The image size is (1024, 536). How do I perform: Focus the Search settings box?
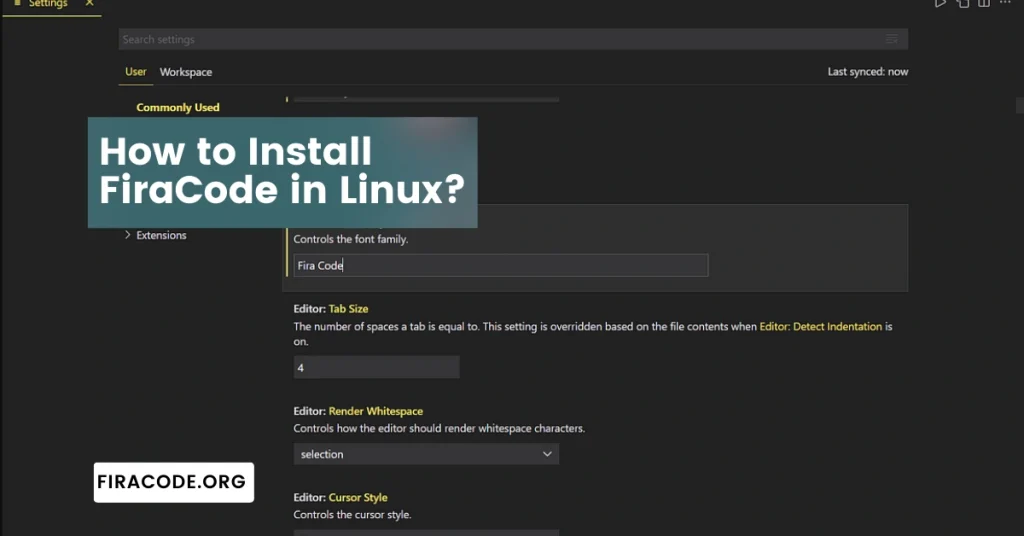(513, 39)
